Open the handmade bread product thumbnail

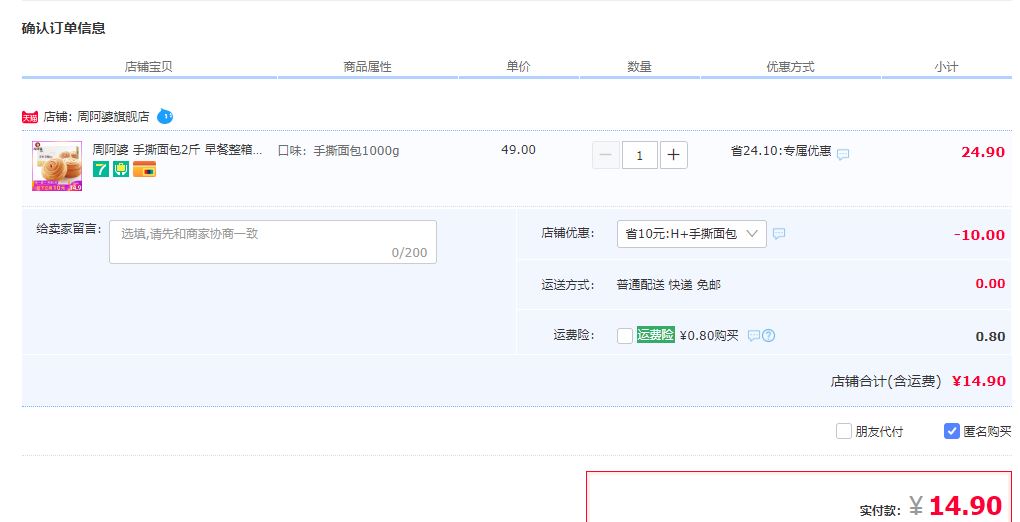click(x=57, y=166)
